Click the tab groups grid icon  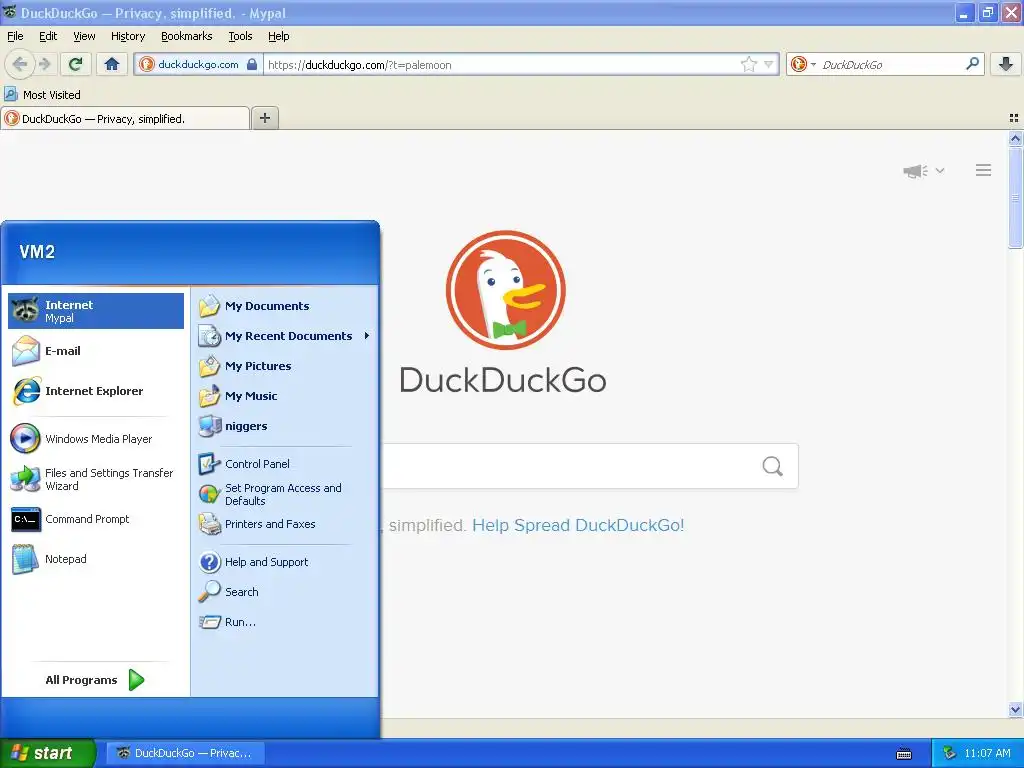1014,118
